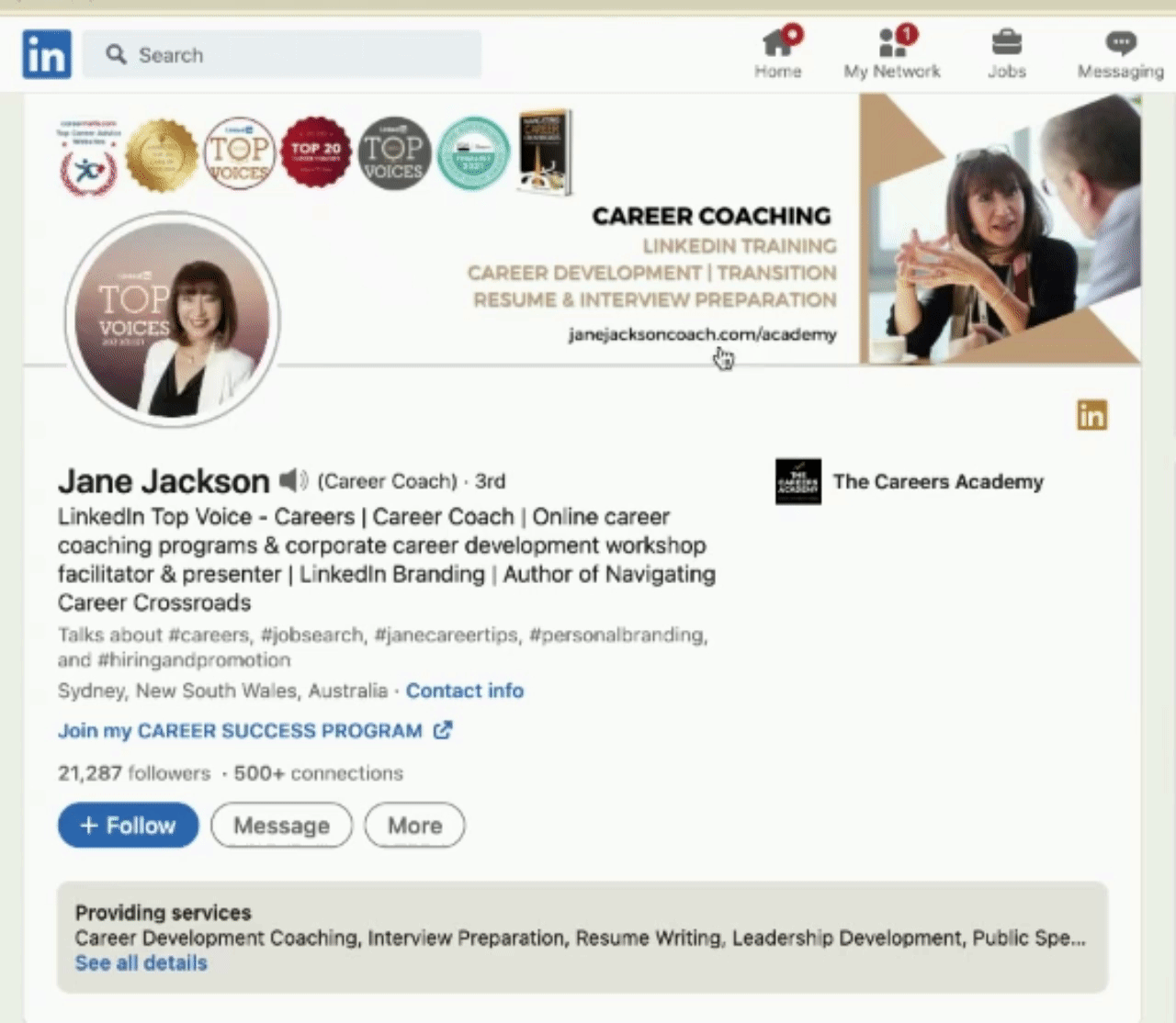Expand services via See all details
This screenshot has width=1176, height=1023.
(x=141, y=962)
